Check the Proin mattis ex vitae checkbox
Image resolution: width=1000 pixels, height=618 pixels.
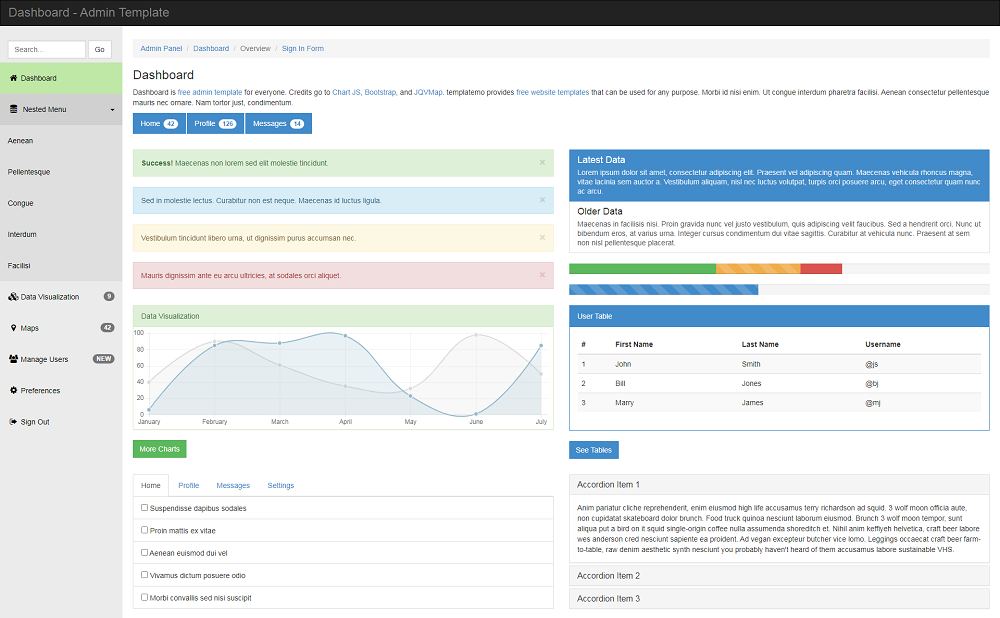coord(145,530)
